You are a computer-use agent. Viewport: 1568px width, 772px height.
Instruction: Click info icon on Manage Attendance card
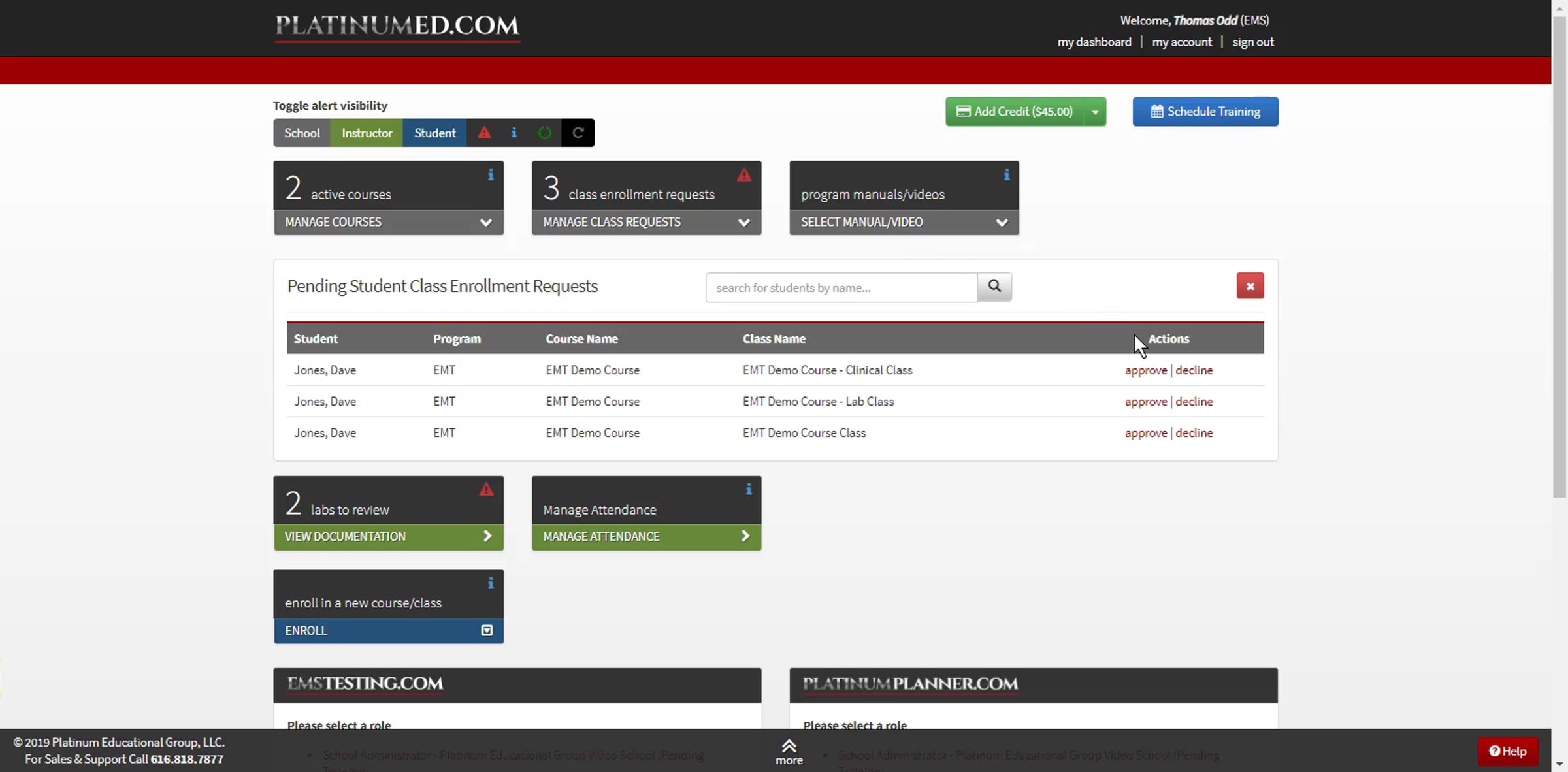(749, 490)
